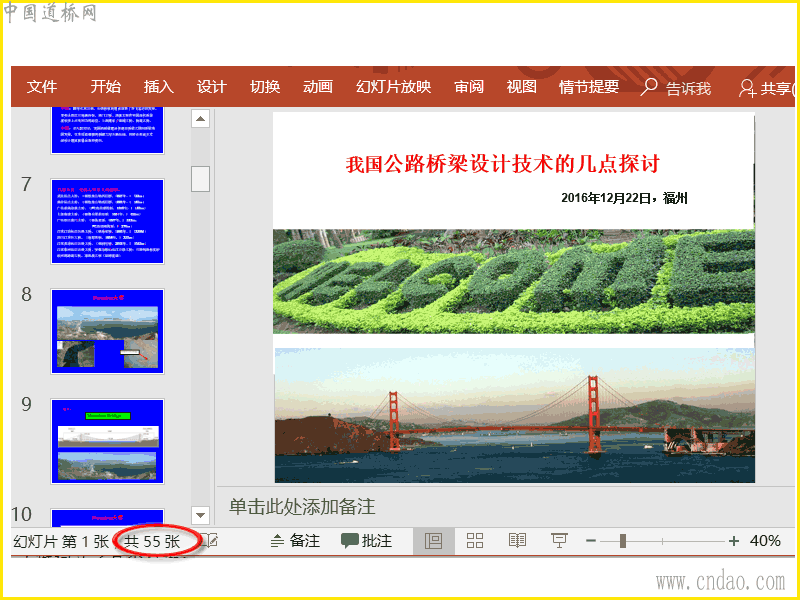Select slide 8 thumbnail
The width and height of the screenshot is (800, 600).
[x=107, y=331]
